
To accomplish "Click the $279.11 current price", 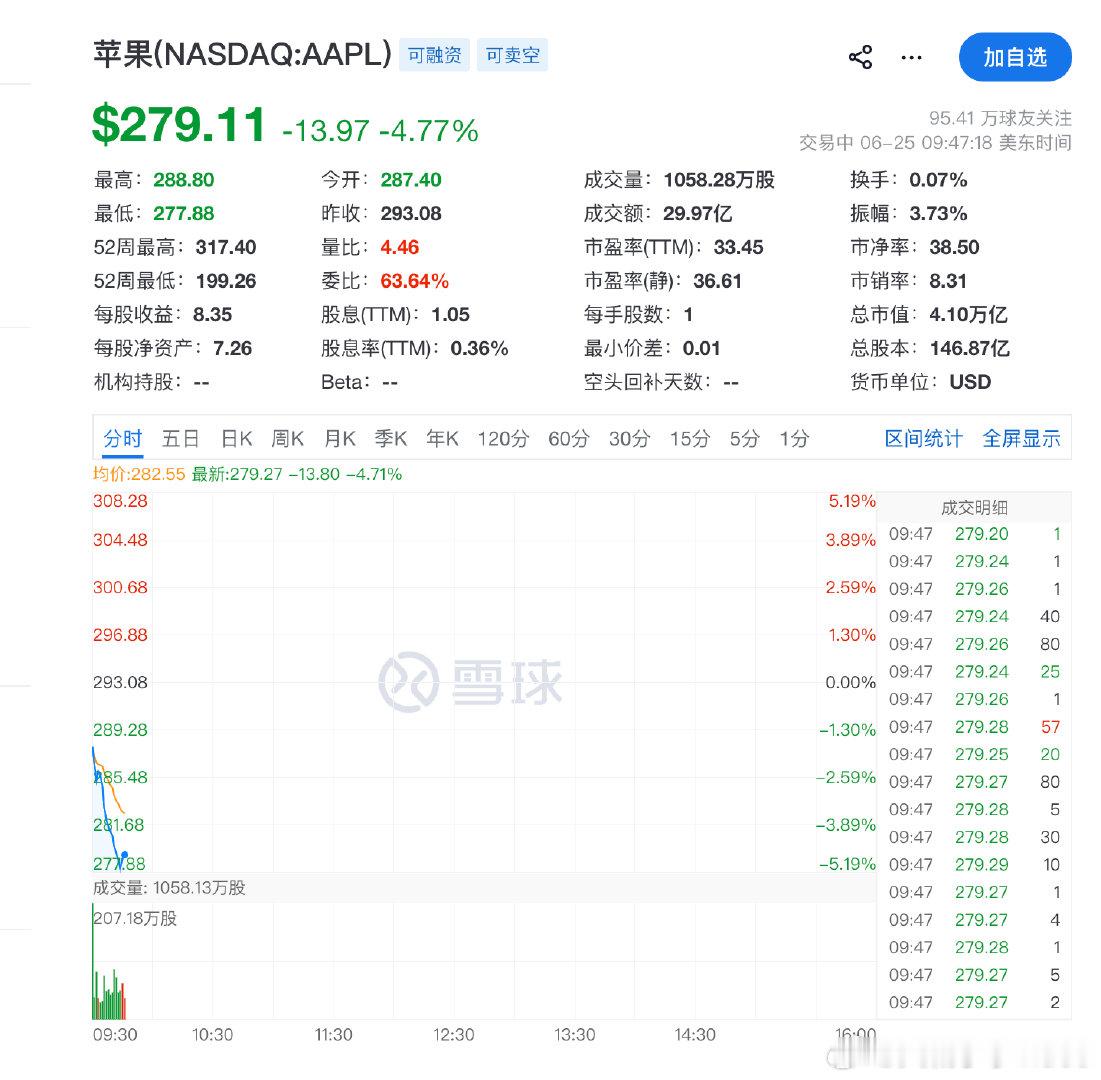I will pyautogui.click(x=178, y=124).
